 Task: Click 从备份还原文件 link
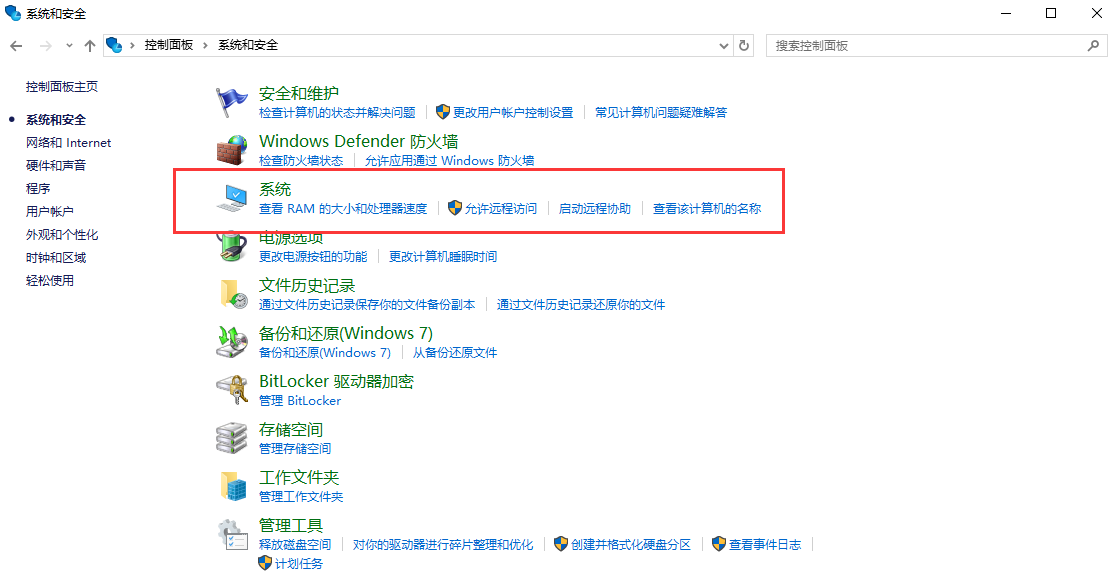(454, 353)
